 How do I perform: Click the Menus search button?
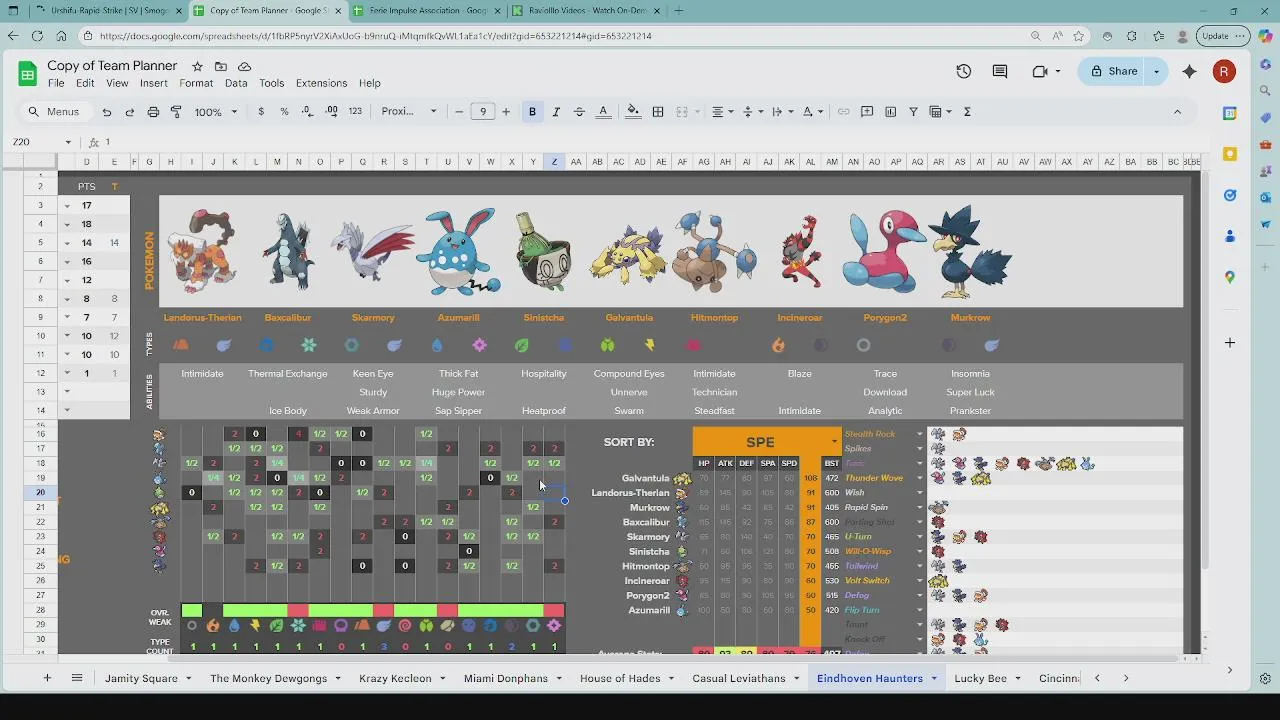pyautogui.click(x=55, y=112)
